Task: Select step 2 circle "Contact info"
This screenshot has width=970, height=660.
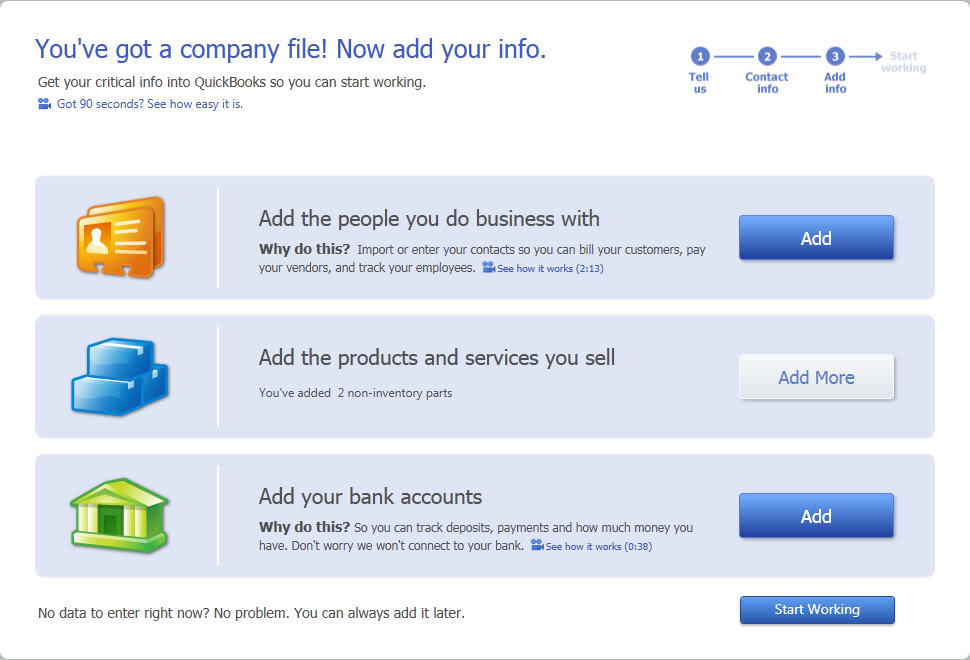Action: tap(767, 57)
